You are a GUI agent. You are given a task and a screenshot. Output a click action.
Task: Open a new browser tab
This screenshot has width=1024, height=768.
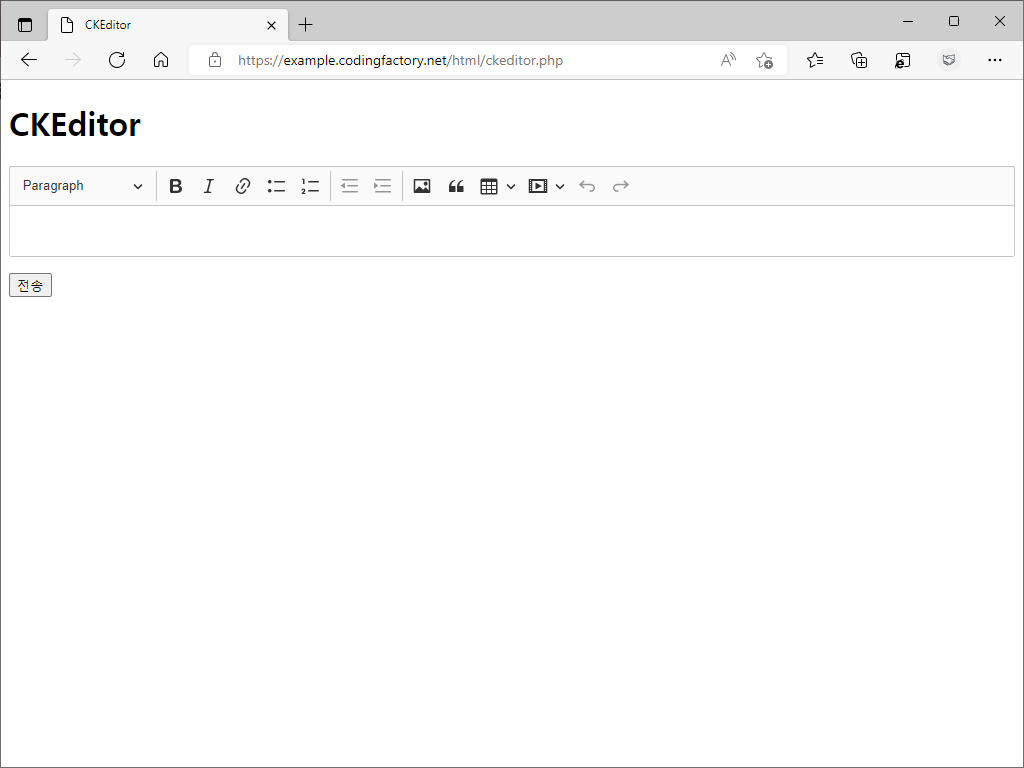pyautogui.click(x=305, y=25)
